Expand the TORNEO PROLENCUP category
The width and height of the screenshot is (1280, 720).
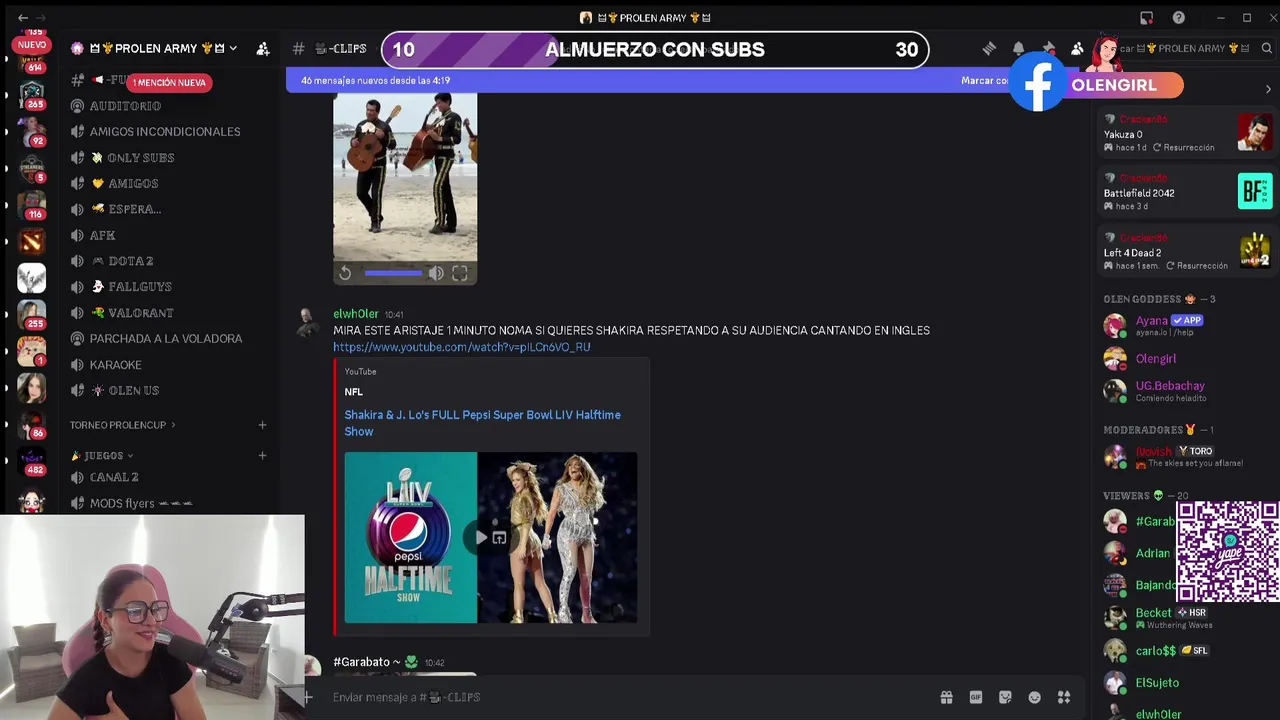point(122,425)
